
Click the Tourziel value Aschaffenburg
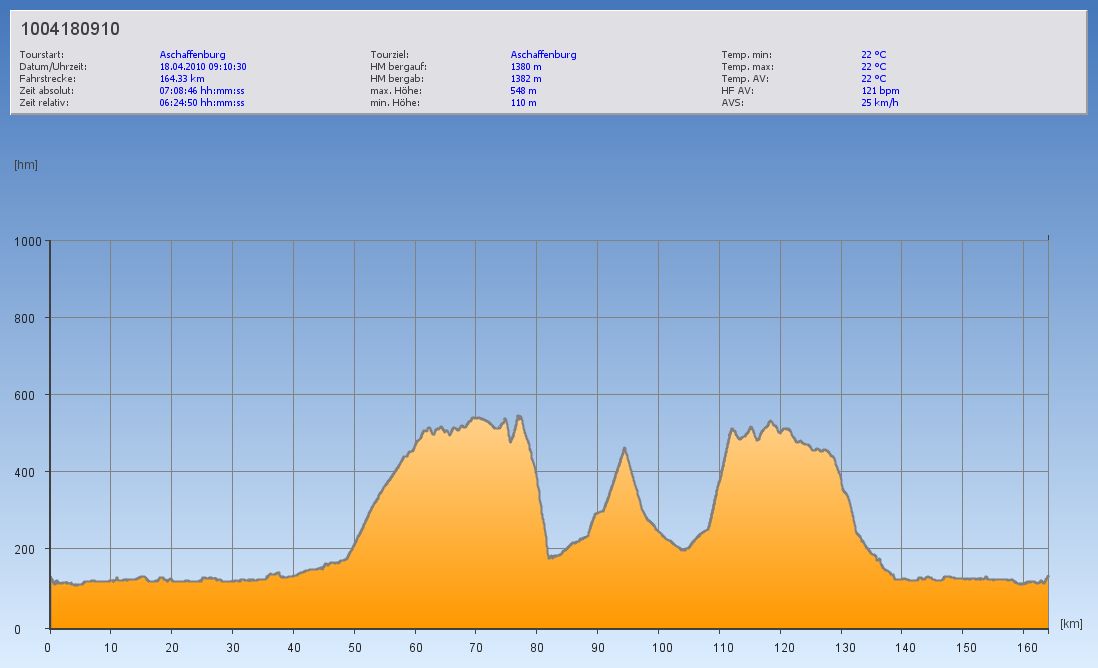543,55
